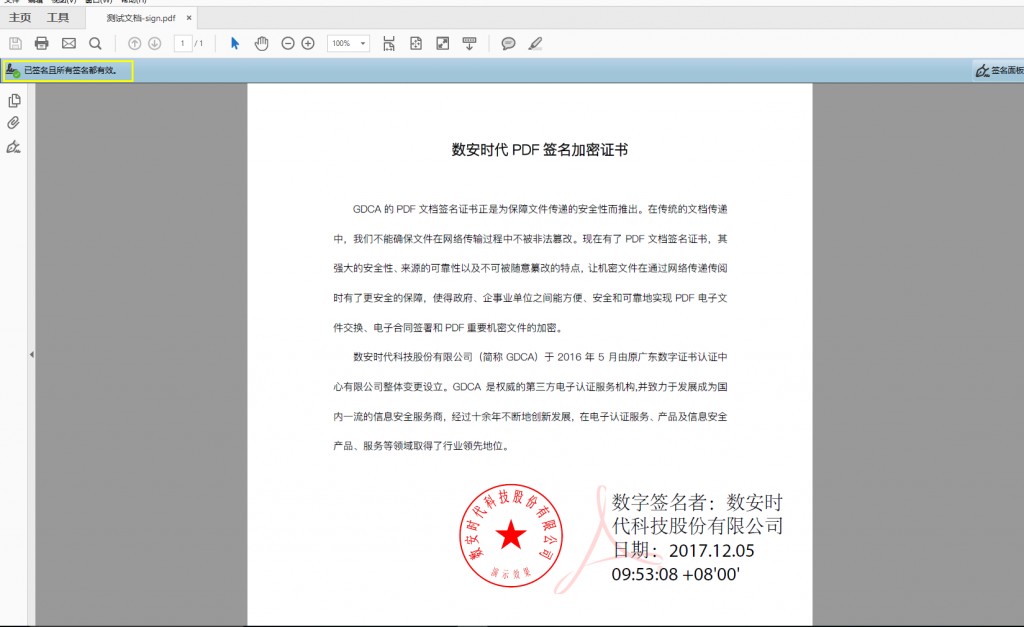Select the Highlight text pen tool
The width and height of the screenshot is (1024, 627).
(x=536, y=44)
